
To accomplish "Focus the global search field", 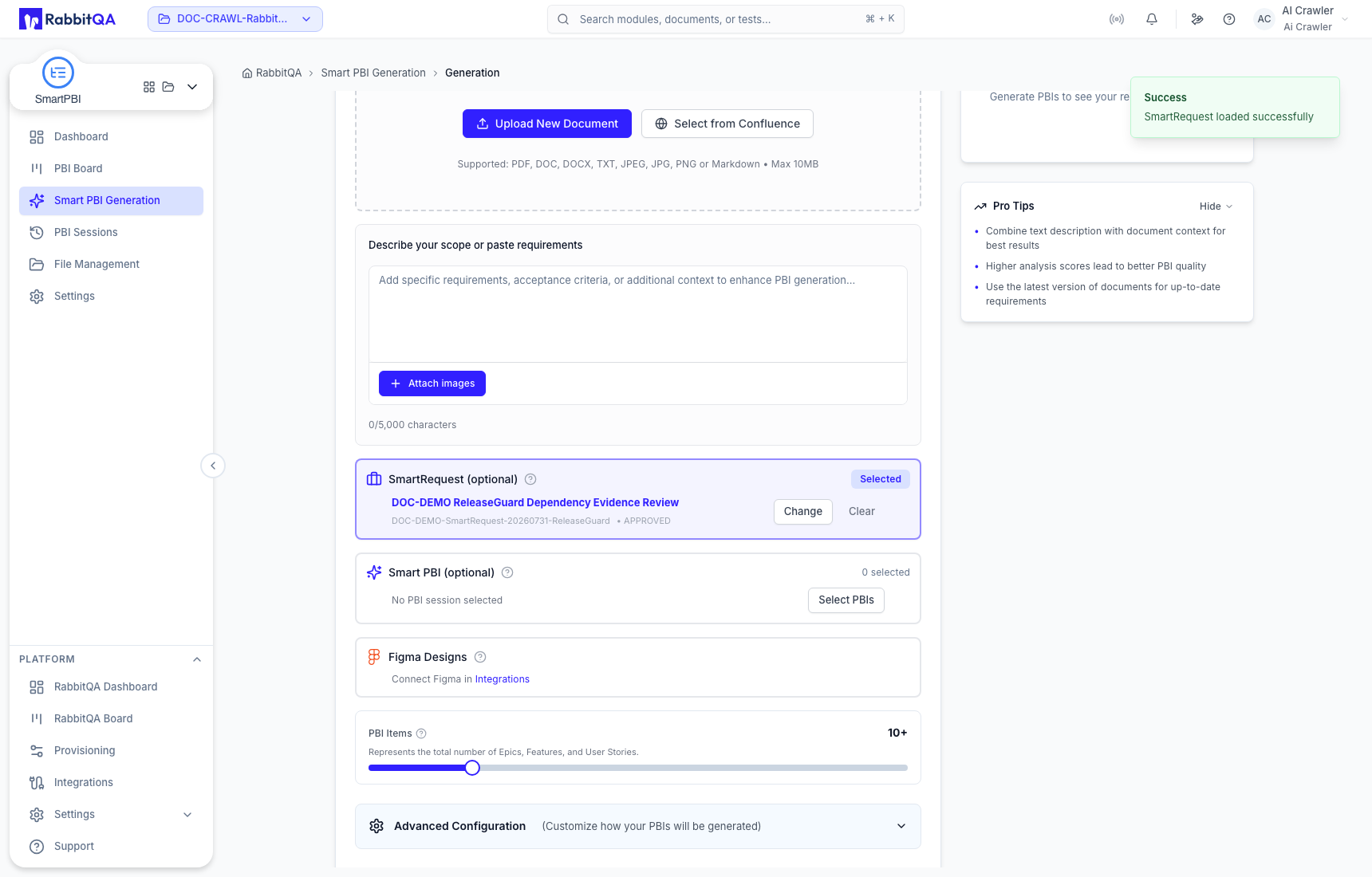I will coord(726,19).
